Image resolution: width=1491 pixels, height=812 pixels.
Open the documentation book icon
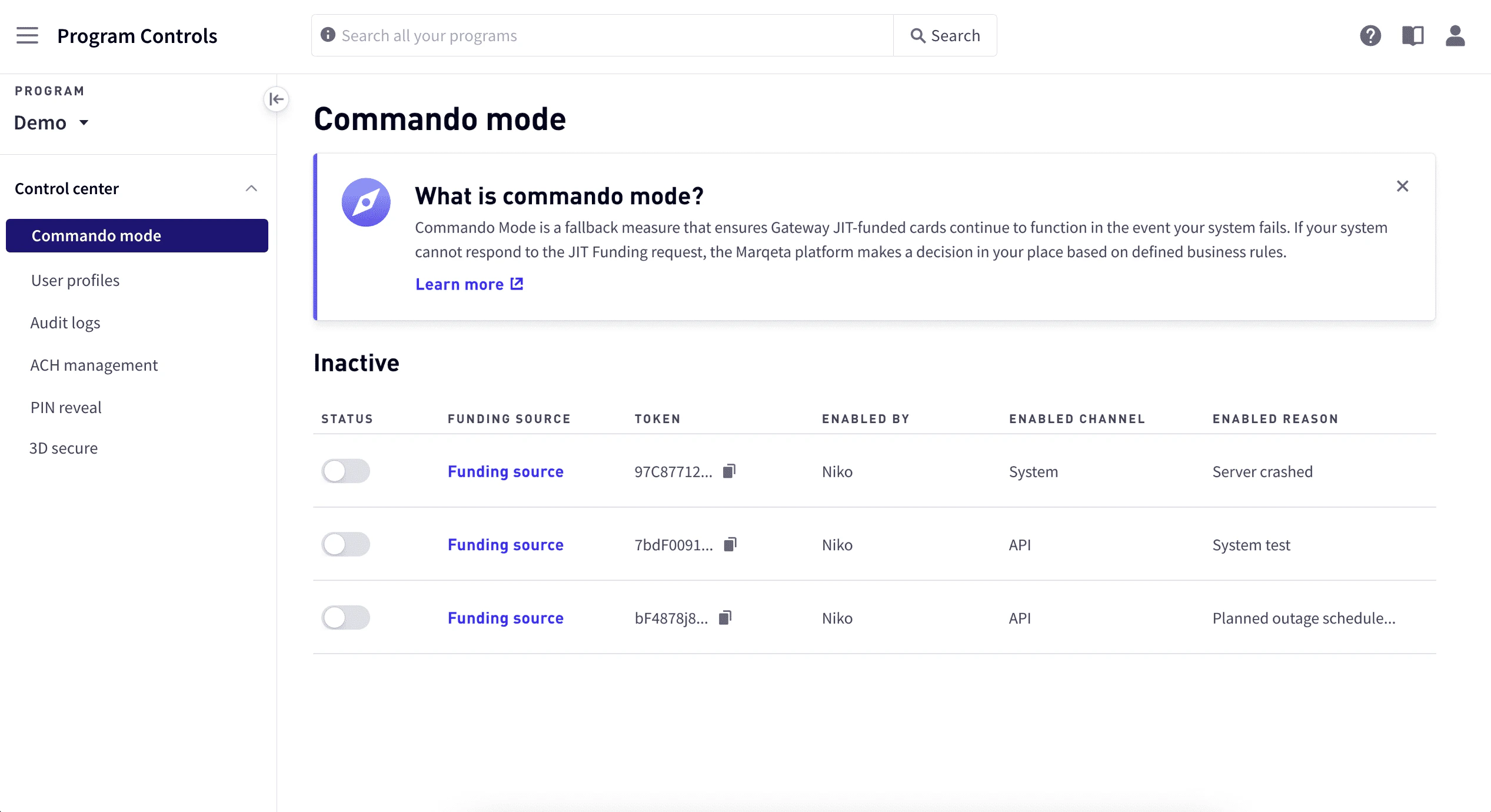coord(1412,35)
